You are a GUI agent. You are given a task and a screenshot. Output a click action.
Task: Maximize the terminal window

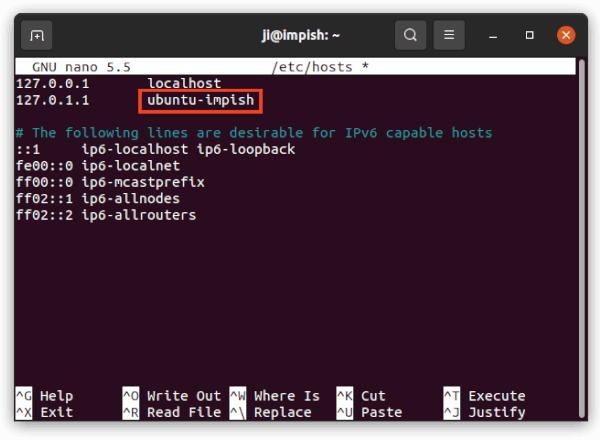click(530, 35)
